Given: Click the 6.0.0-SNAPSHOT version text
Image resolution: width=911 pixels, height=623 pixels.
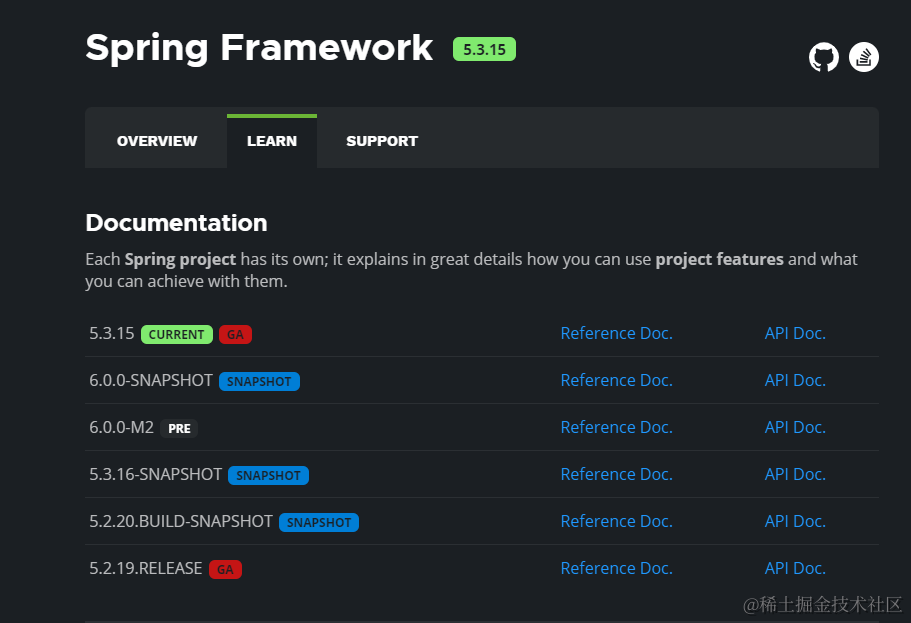Looking at the screenshot, I should [151, 380].
